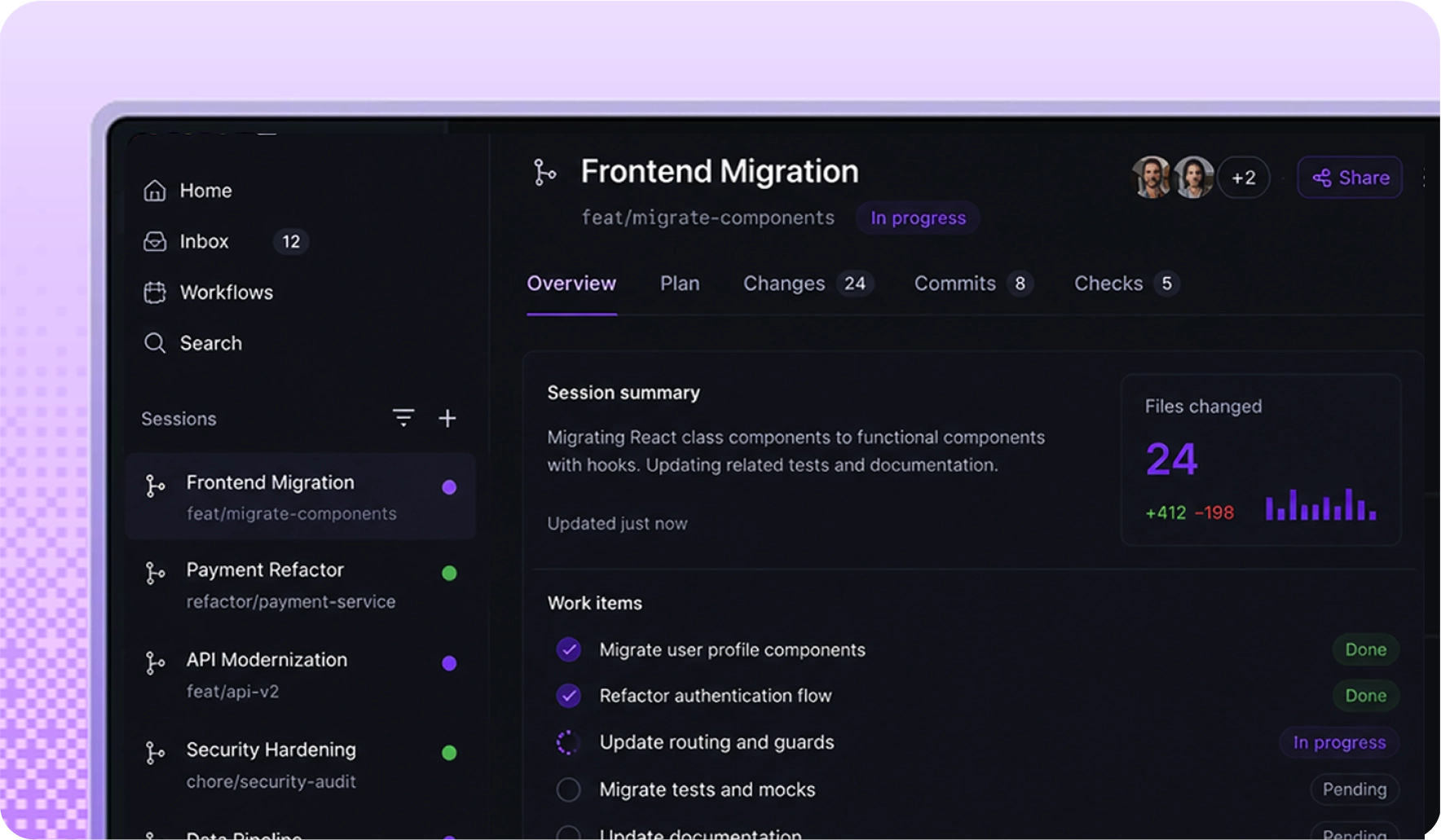
Task: Toggle Refactor authentication flow checkbox
Action: coord(568,696)
